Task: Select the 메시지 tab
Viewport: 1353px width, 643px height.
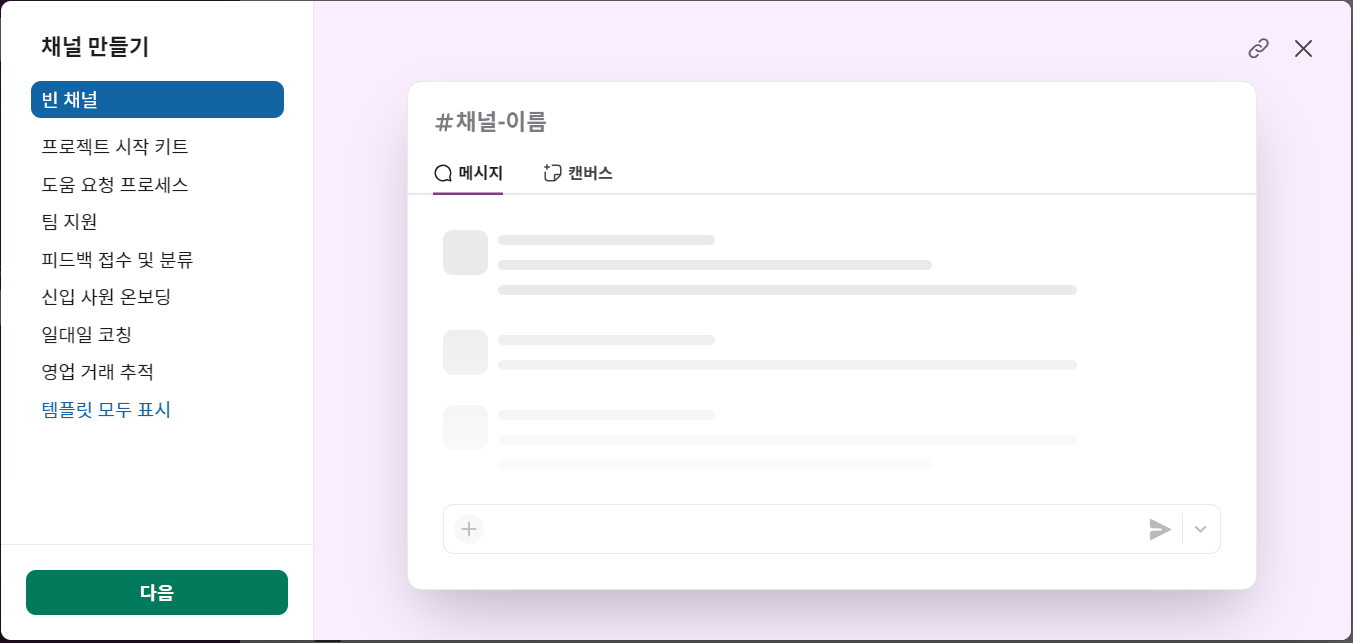Action: [468, 173]
